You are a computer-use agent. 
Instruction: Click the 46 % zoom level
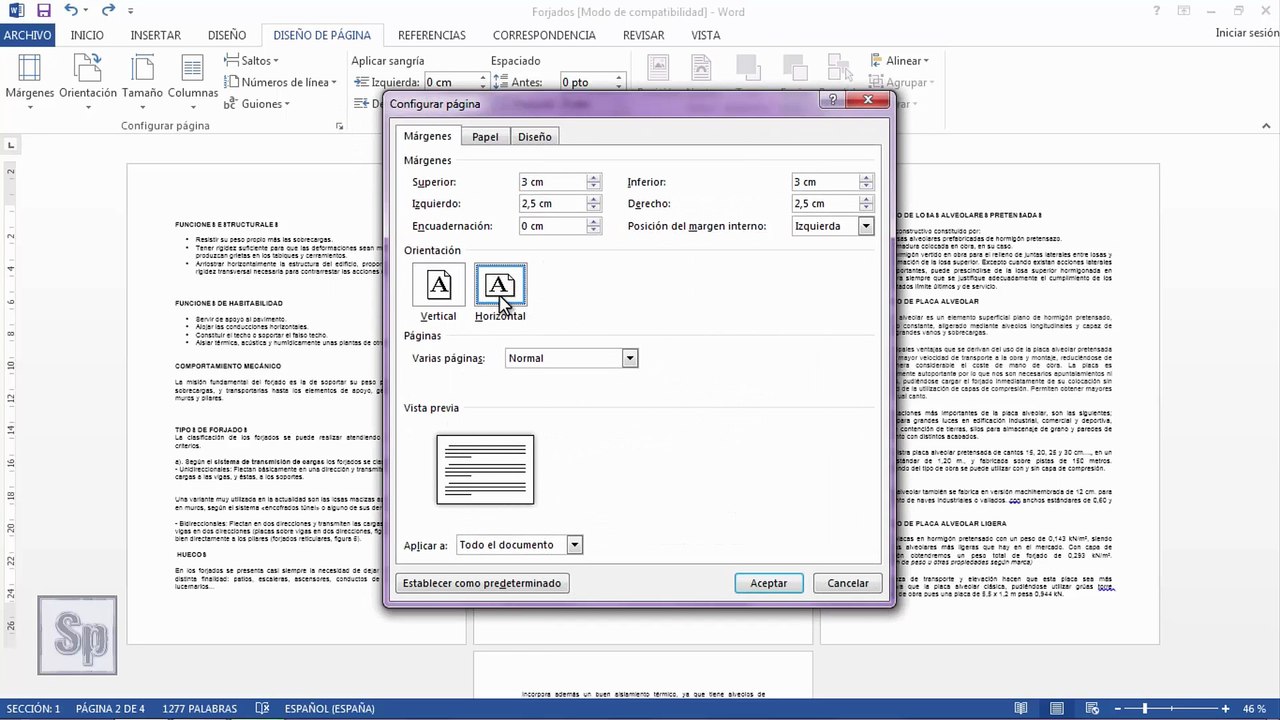[x=1256, y=709]
